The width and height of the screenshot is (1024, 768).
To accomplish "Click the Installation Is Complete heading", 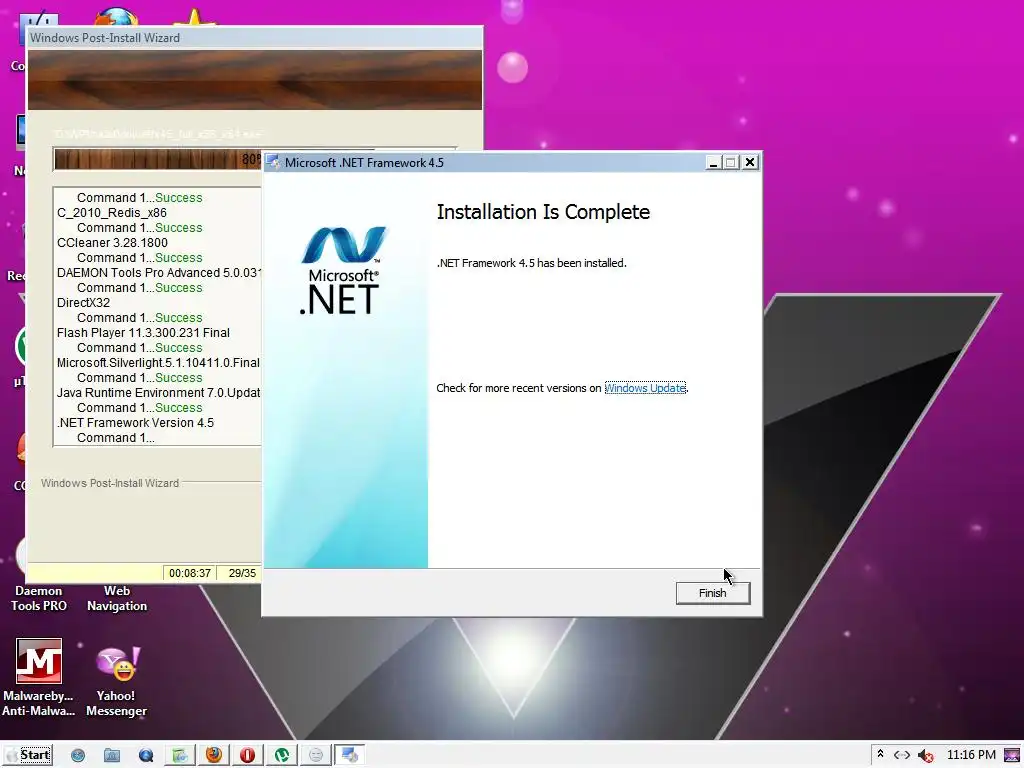I will tap(543, 212).
